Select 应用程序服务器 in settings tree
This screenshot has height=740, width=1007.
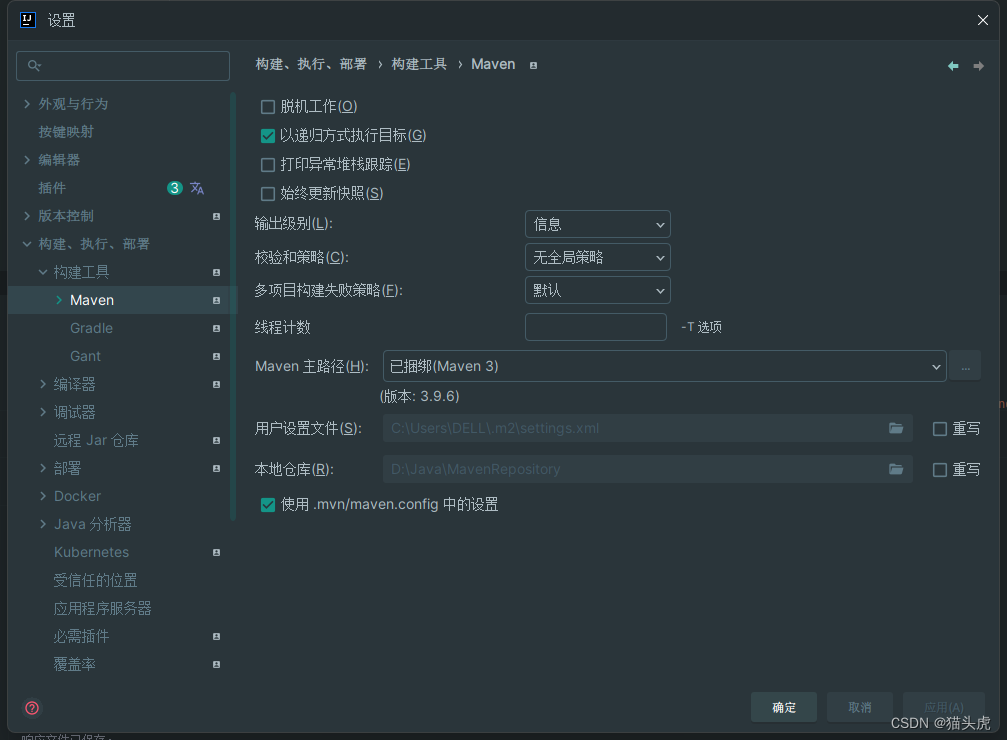(x=102, y=608)
